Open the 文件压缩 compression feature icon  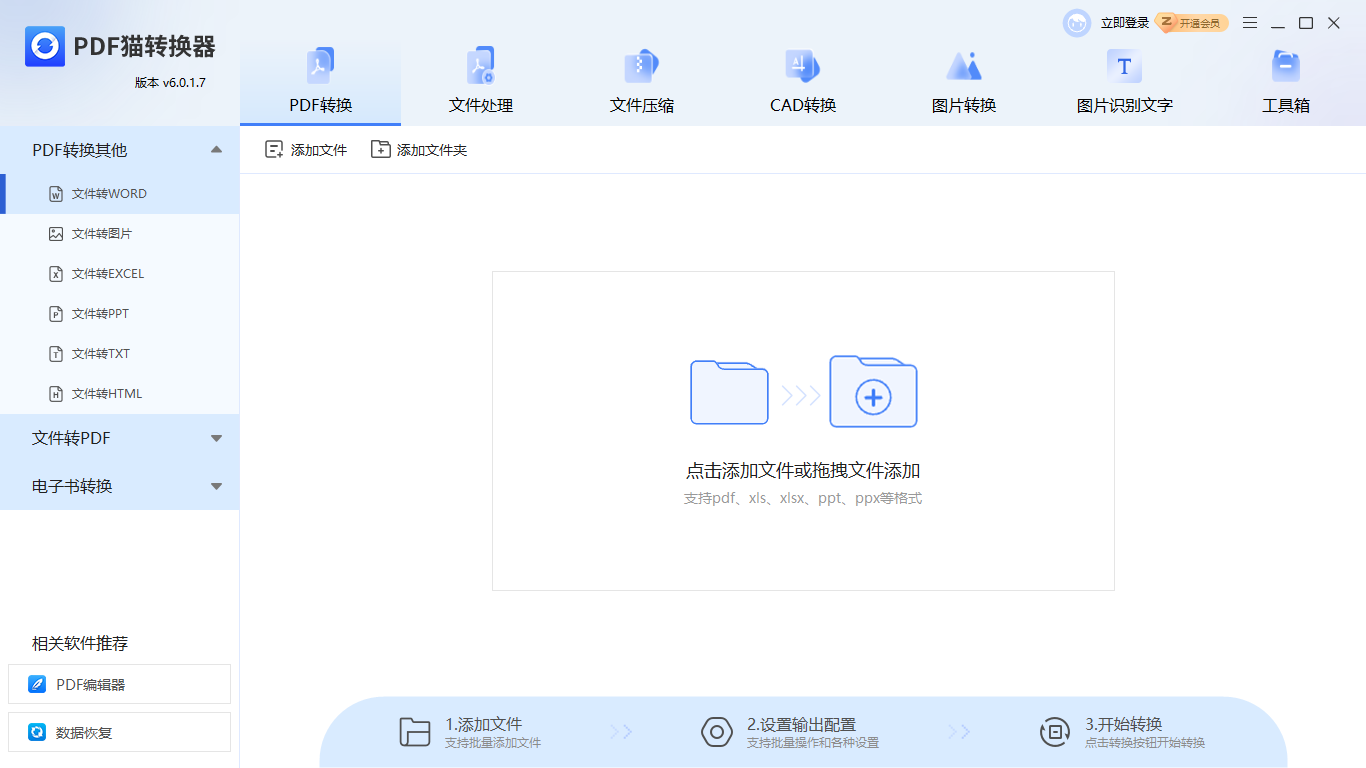(x=640, y=80)
